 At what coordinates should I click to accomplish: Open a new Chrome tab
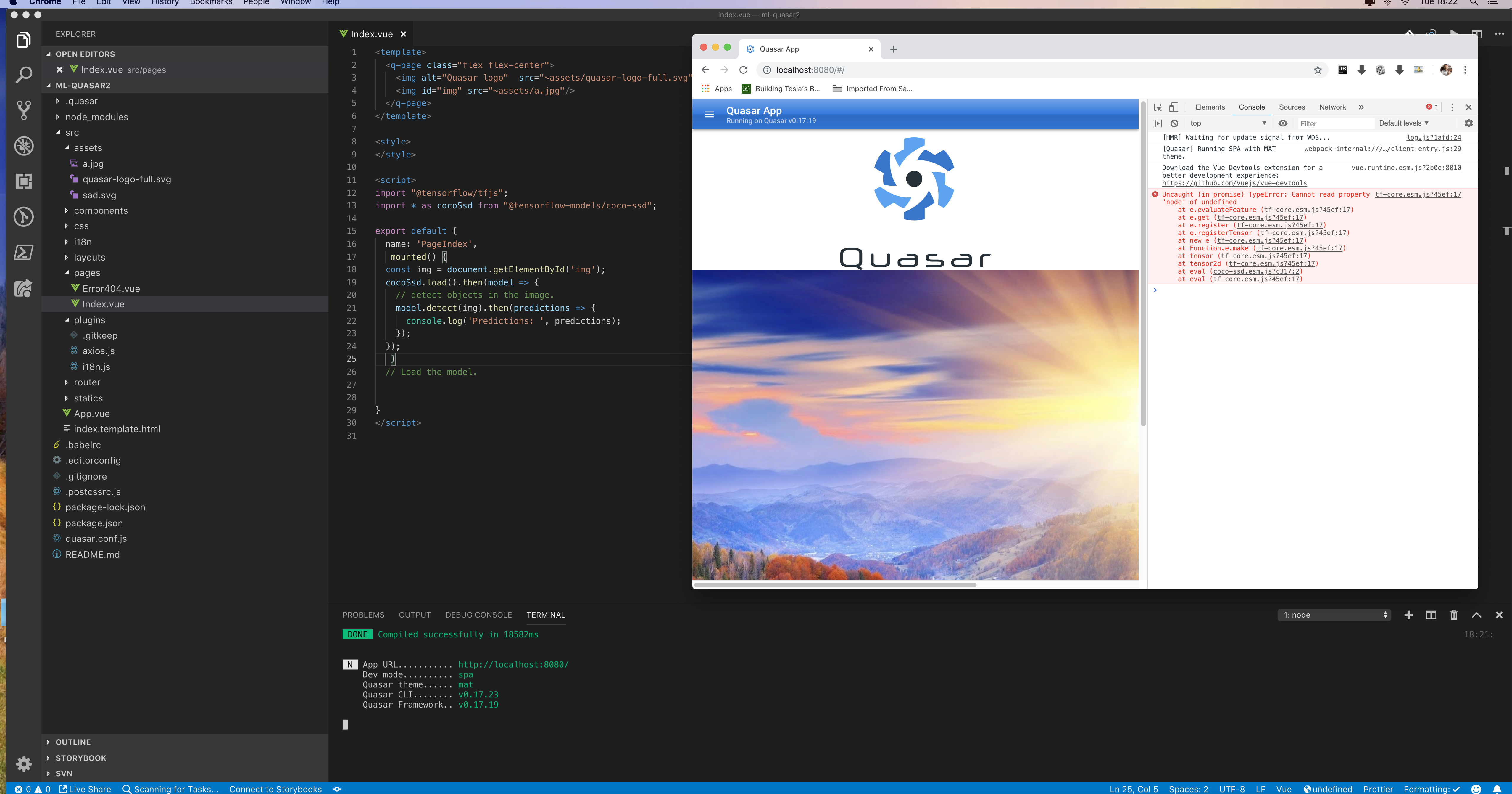[x=893, y=49]
